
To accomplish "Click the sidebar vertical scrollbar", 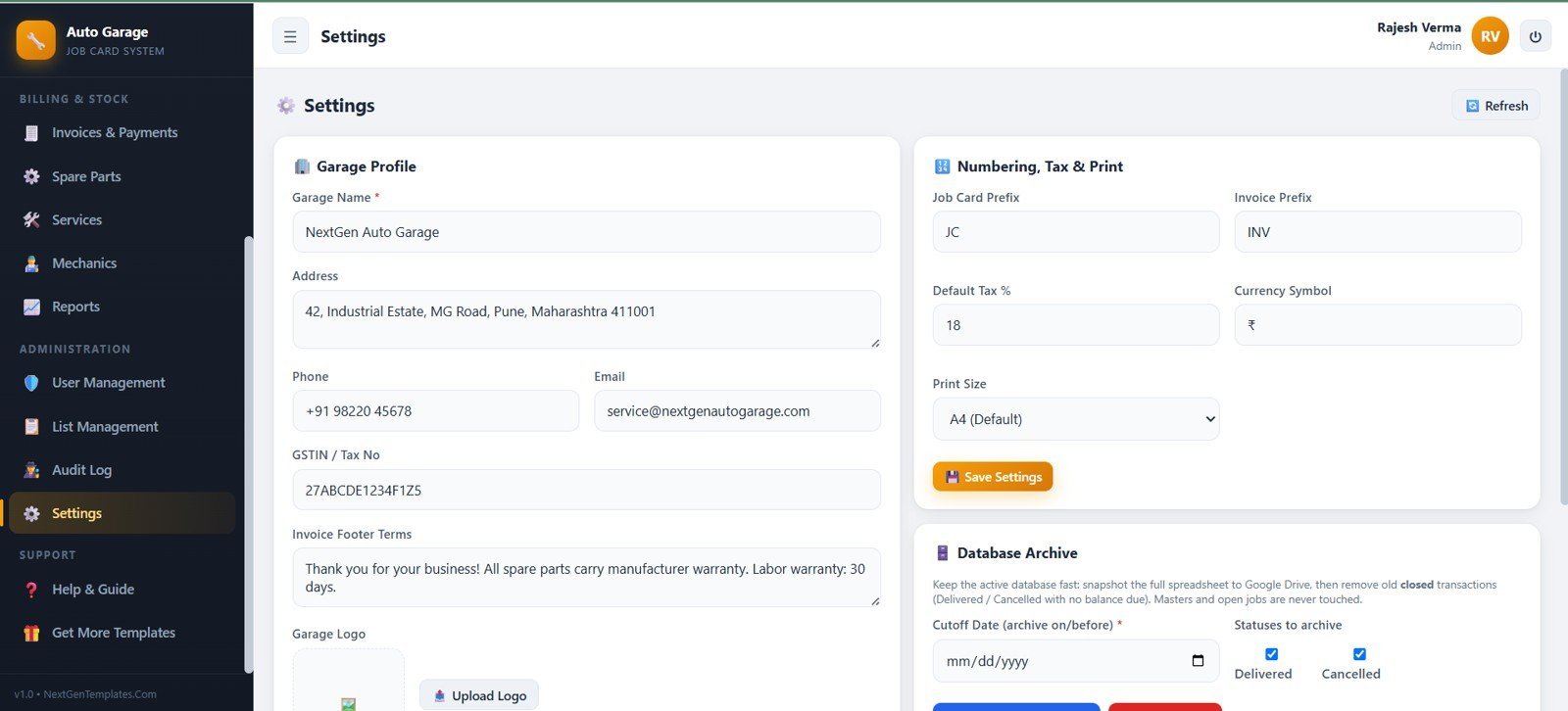I will pos(248,454).
